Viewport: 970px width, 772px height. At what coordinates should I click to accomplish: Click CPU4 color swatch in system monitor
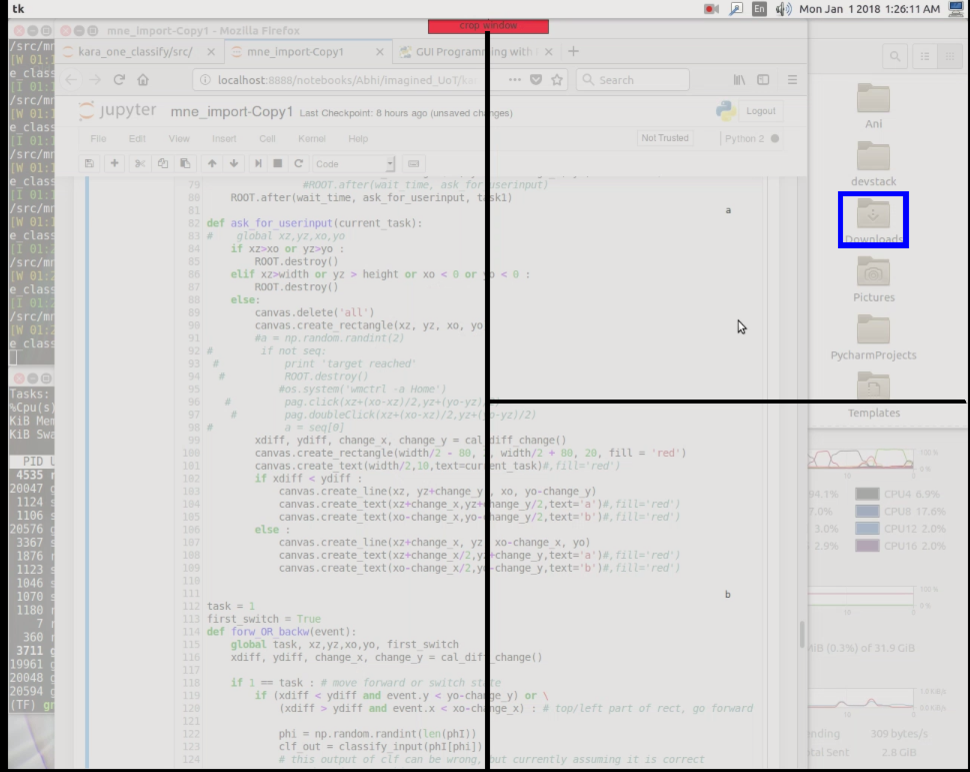coord(867,494)
